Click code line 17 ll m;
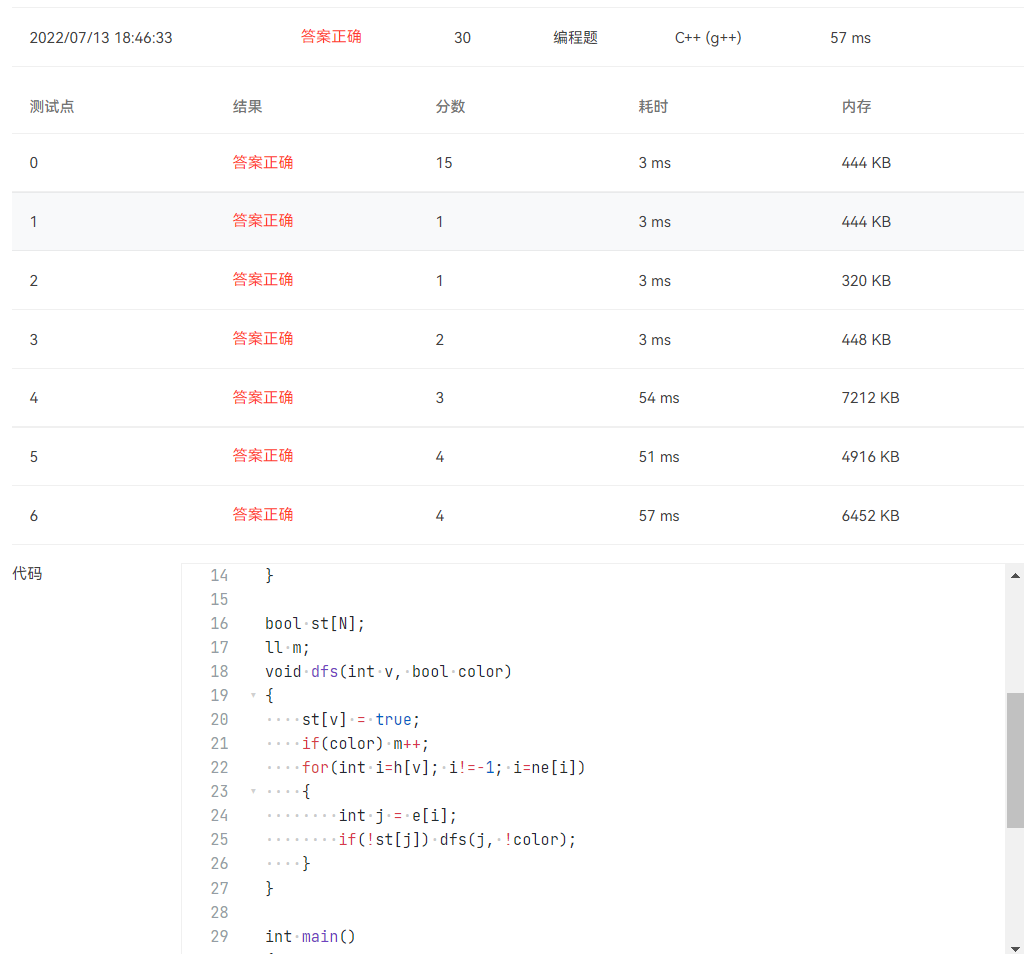Image resolution: width=1024 pixels, height=954 pixels. coord(287,648)
